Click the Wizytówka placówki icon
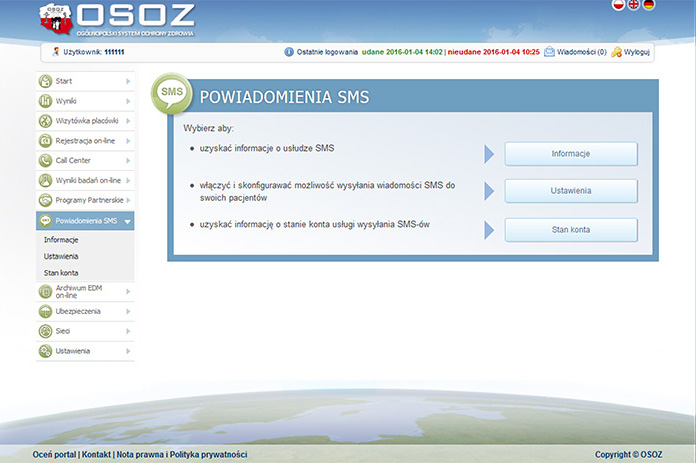696x463 pixels. 45,121
